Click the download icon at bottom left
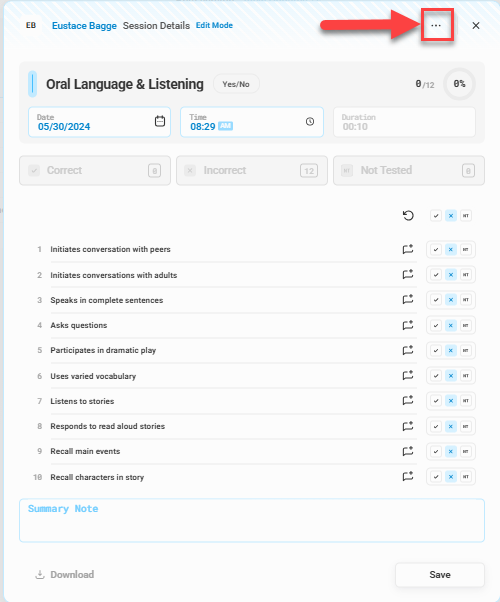500x602 pixels. (40, 574)
